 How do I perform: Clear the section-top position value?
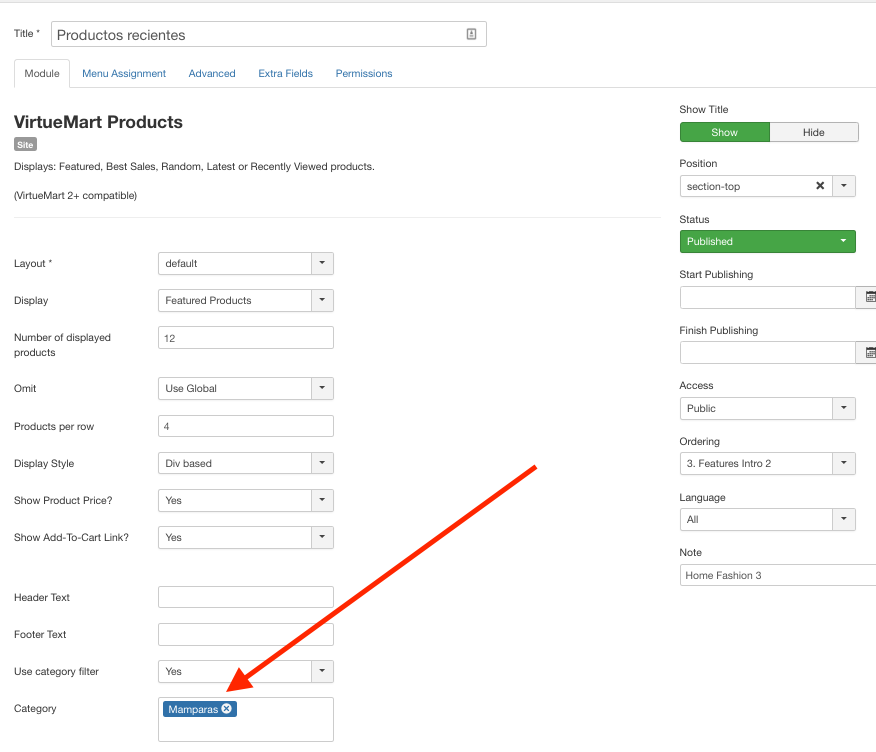tap(820, 186)
